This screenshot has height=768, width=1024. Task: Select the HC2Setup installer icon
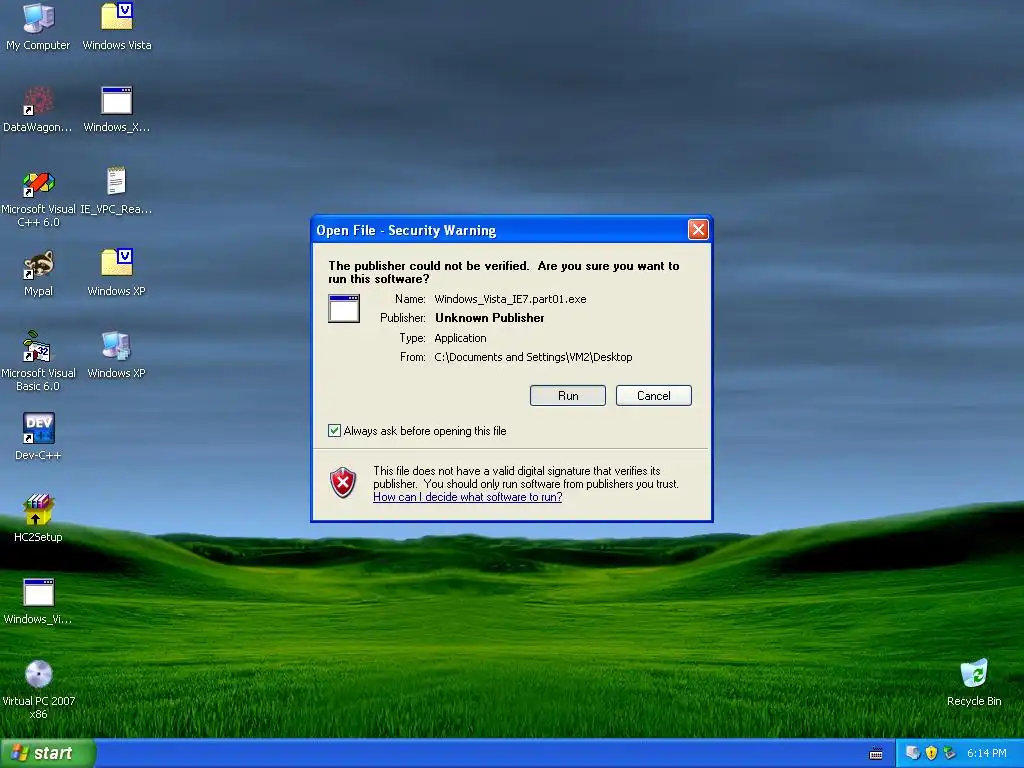(38, 510)
